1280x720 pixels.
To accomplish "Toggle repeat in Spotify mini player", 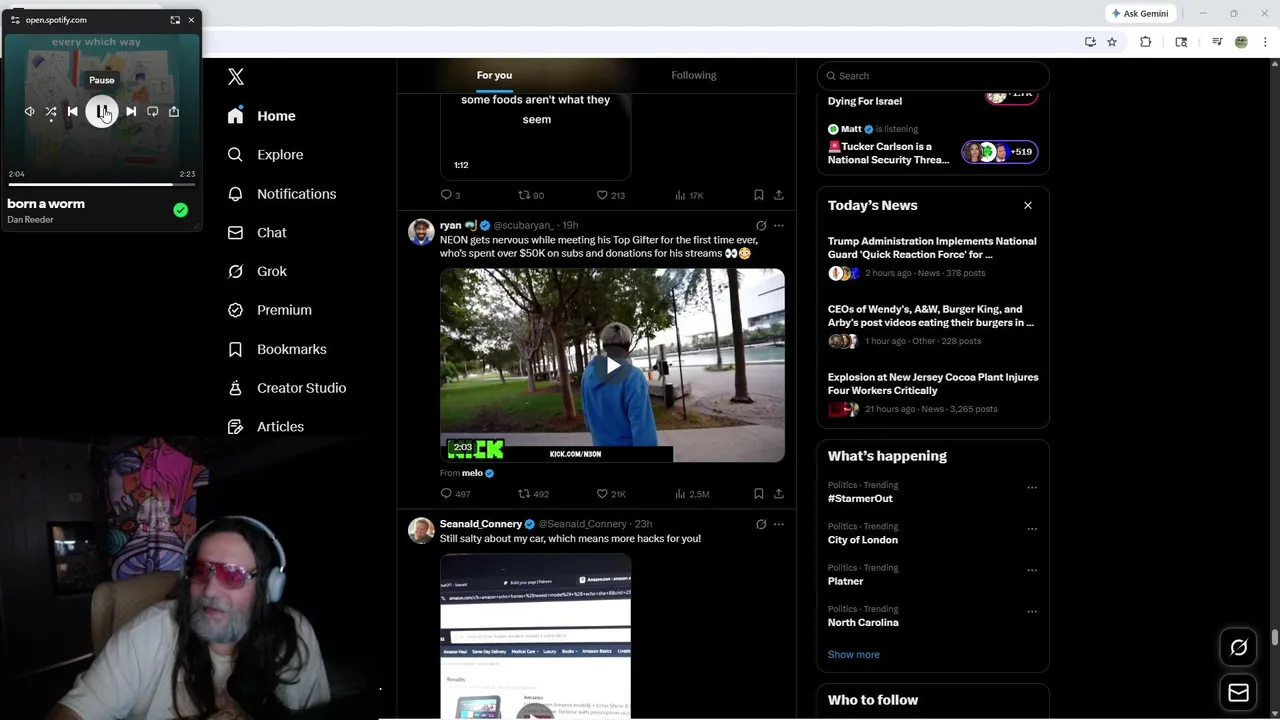I will [152, 112].
